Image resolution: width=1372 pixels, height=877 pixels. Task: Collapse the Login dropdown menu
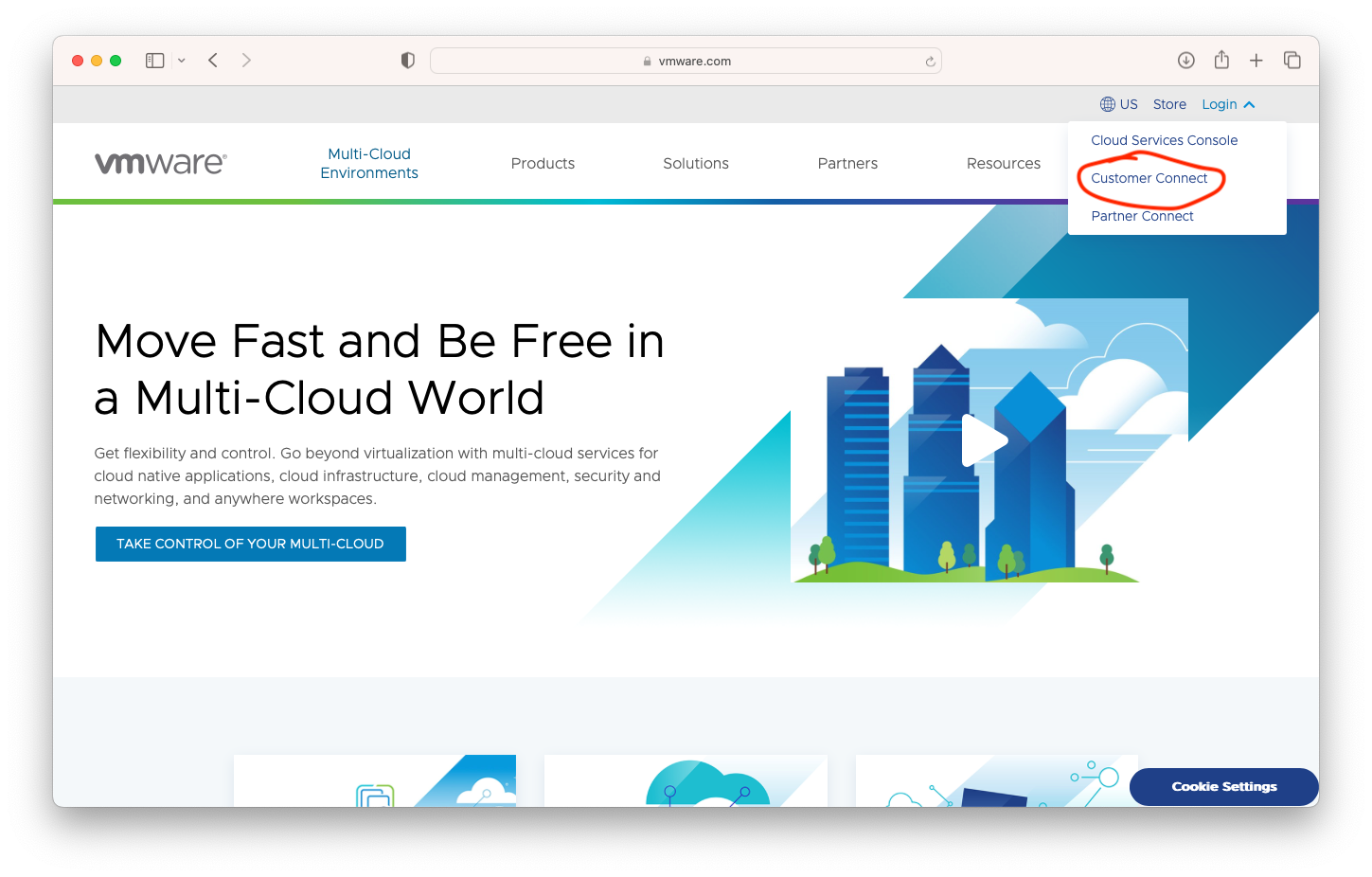[1228, 104]
